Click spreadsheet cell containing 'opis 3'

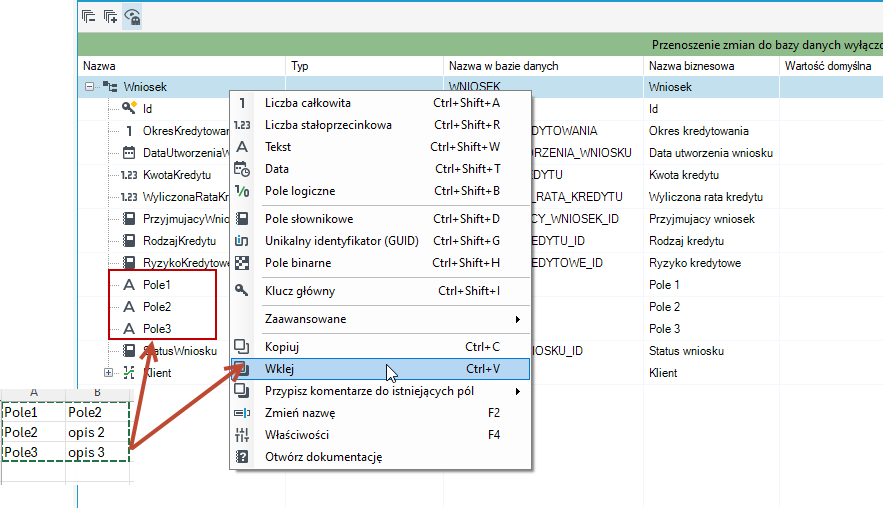[x=97, y=452]
